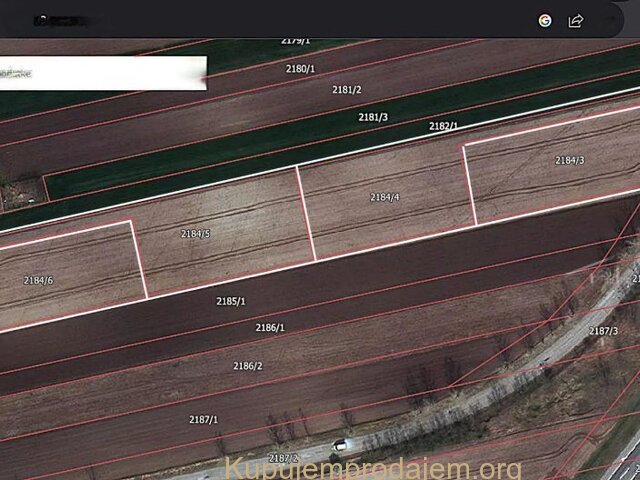
Task: Click parcel label 2182/1
Action: [443, 126]
